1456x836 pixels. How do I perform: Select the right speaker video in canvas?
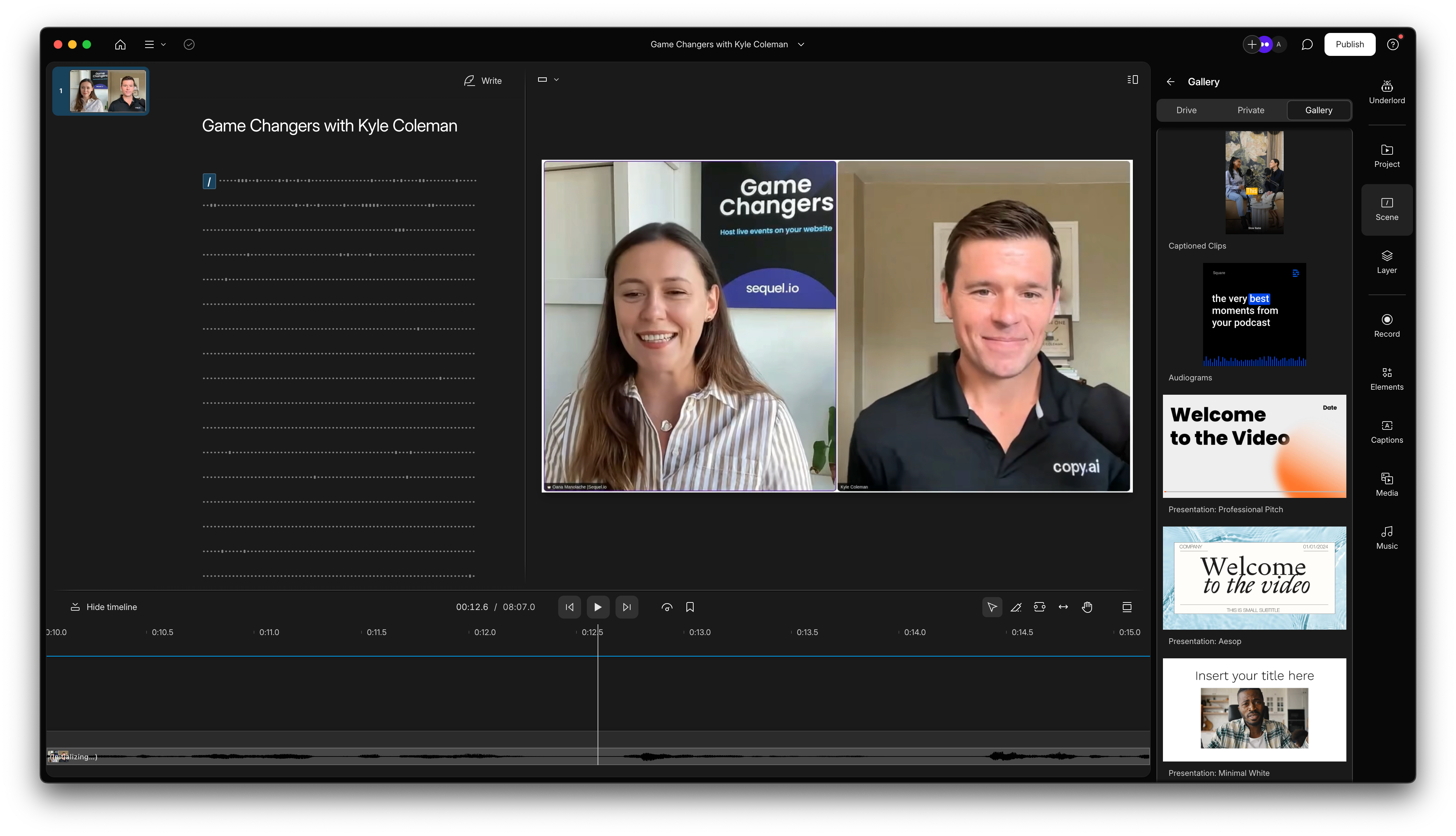(984, 326)
